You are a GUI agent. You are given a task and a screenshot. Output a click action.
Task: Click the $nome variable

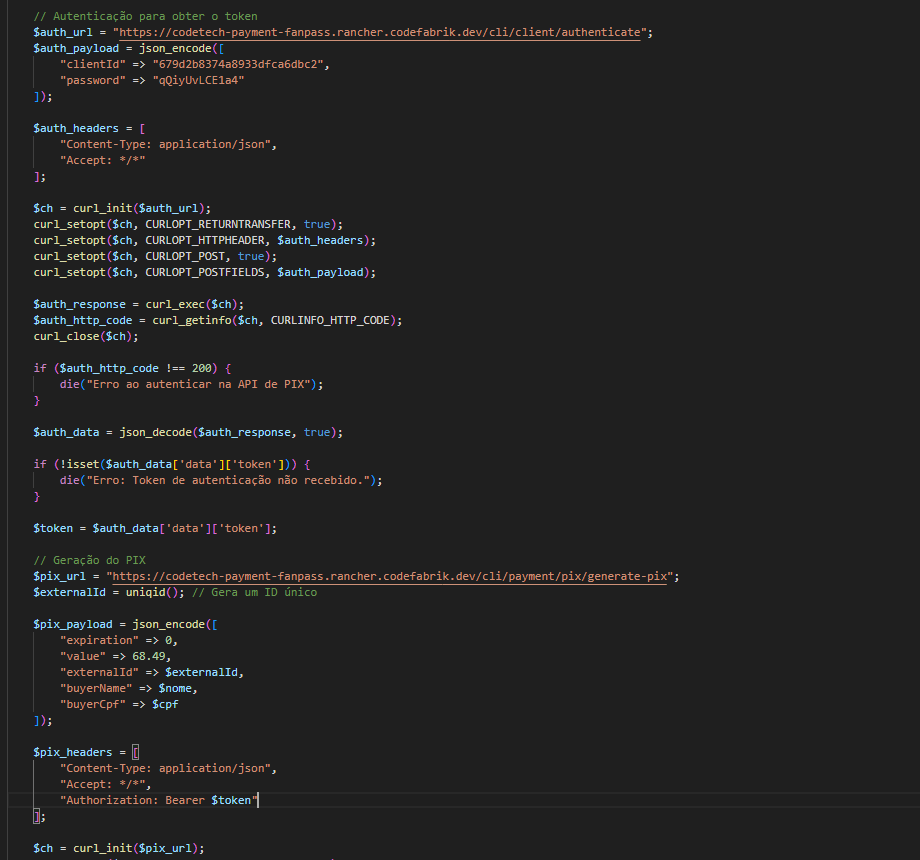(x=179, y=688)
